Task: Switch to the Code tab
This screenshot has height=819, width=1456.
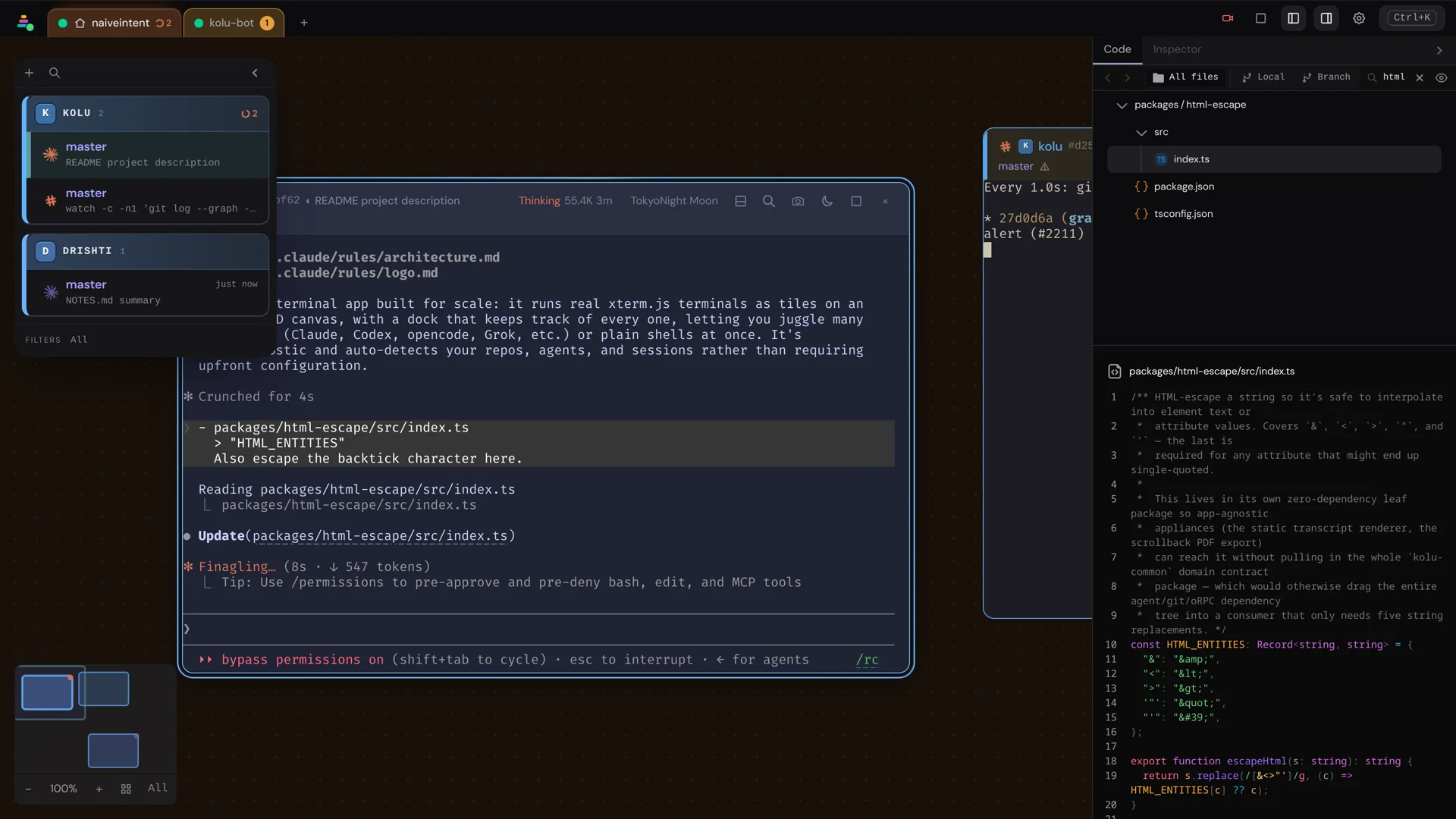Action: (x=1117, y=49)
